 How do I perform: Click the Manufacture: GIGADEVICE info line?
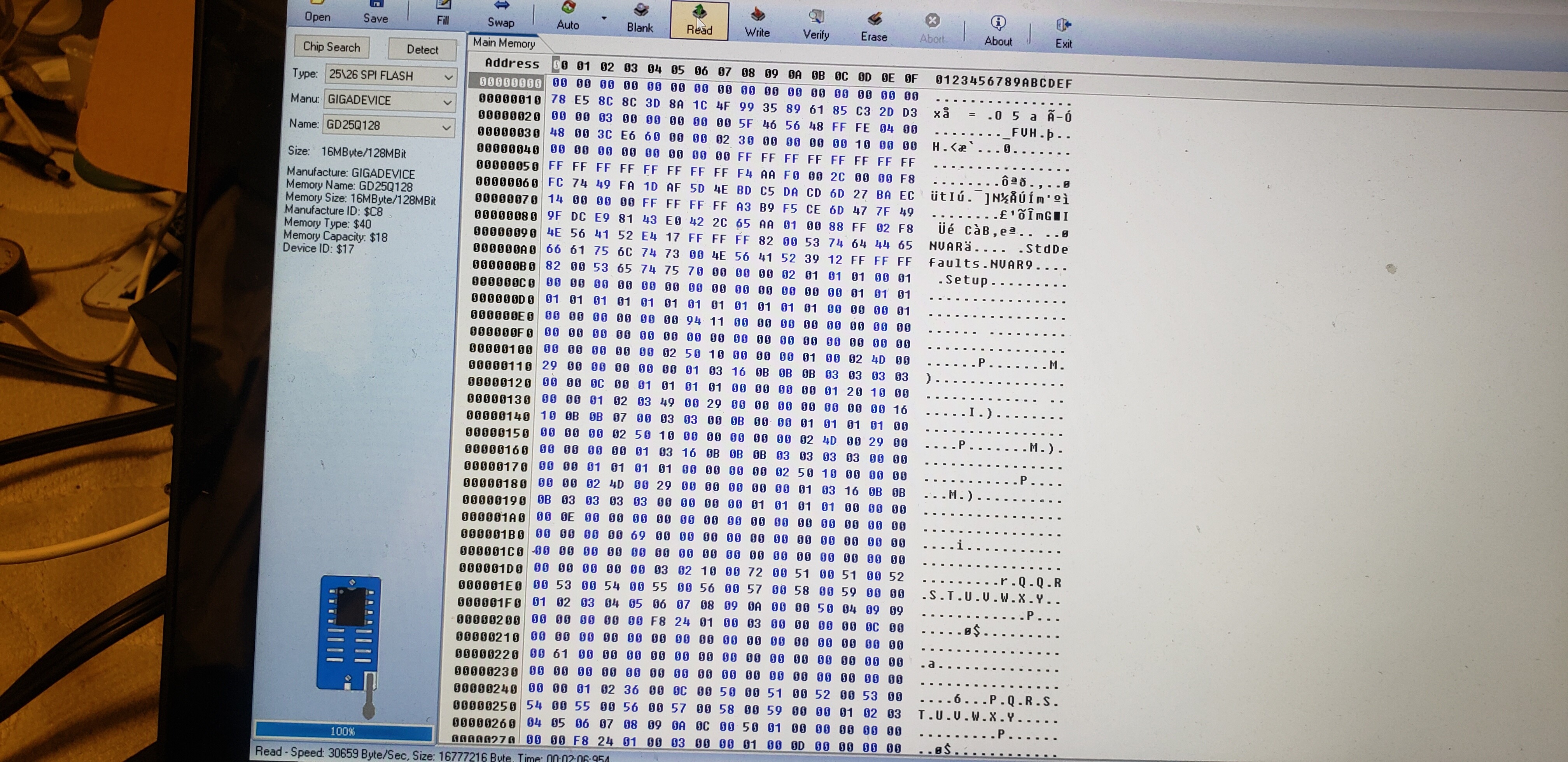[x=351, y=173]
